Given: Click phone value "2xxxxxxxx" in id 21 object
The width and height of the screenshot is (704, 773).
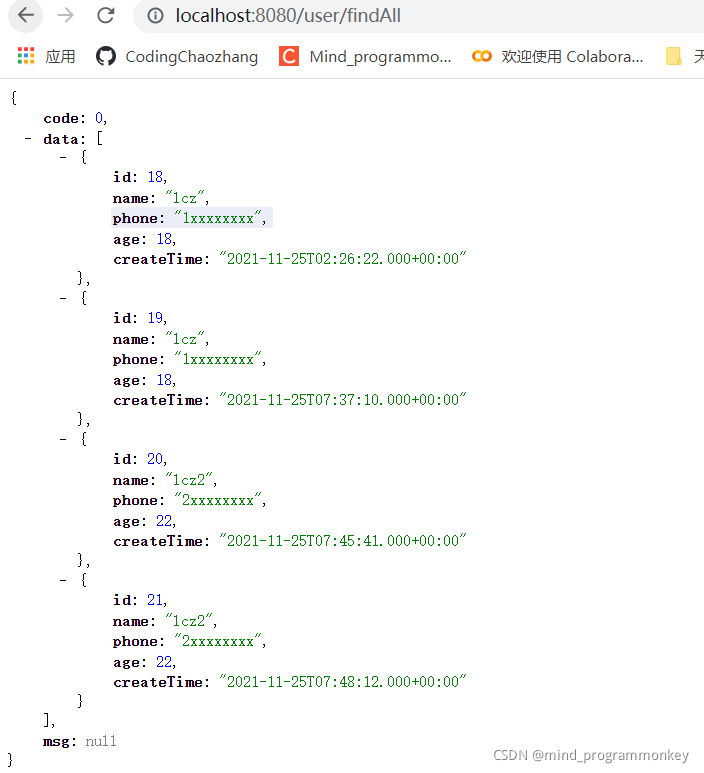Looking at the screenshot, I should 218,640.
